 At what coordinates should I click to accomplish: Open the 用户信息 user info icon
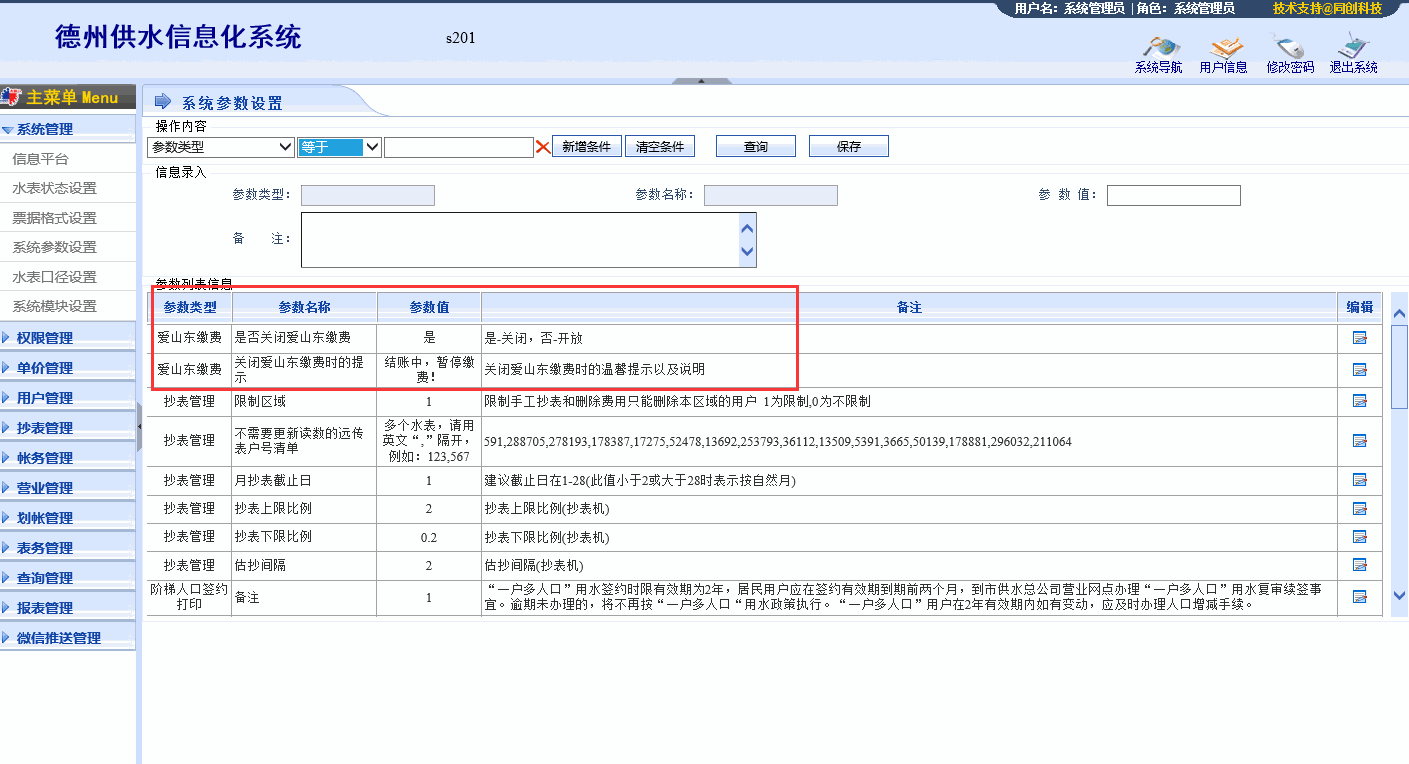pyautogui.click(x=1224, y=48)
